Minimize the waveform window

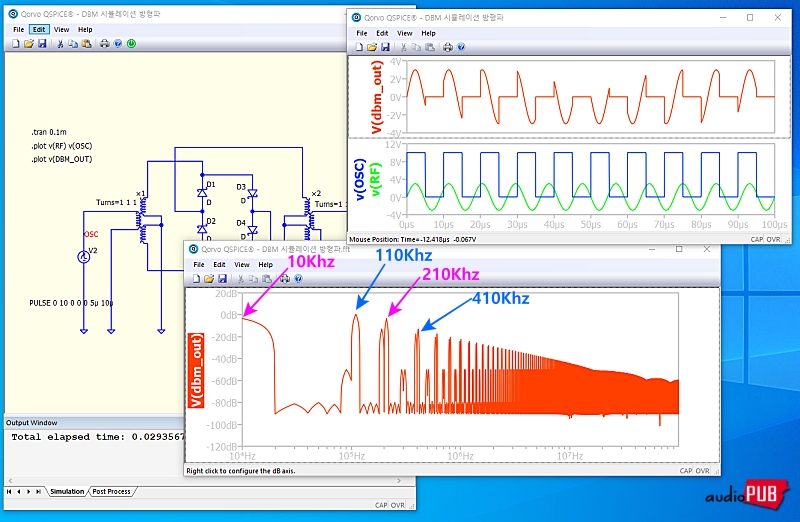tap(723, 17)
